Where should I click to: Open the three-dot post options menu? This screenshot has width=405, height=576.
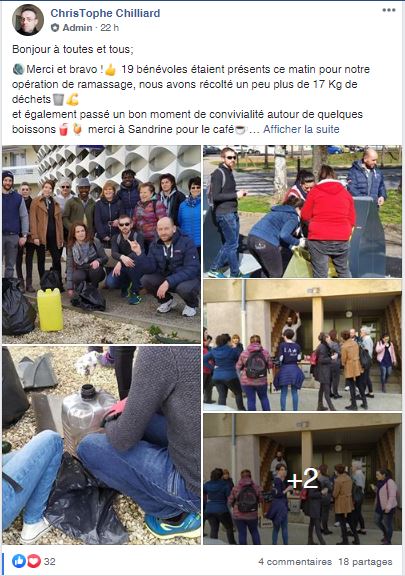coord(388,10)
